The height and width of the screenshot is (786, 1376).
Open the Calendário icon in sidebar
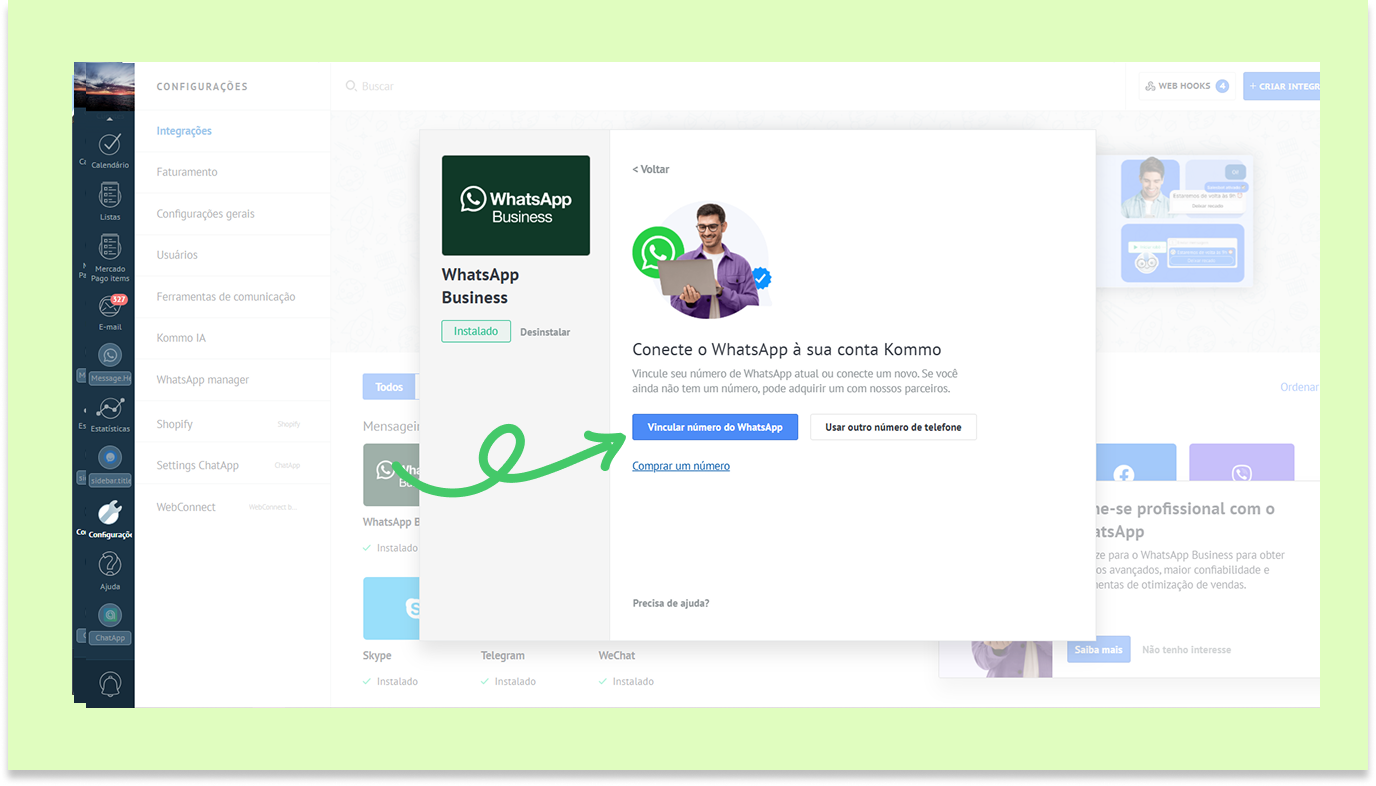(x=110, y=145)
